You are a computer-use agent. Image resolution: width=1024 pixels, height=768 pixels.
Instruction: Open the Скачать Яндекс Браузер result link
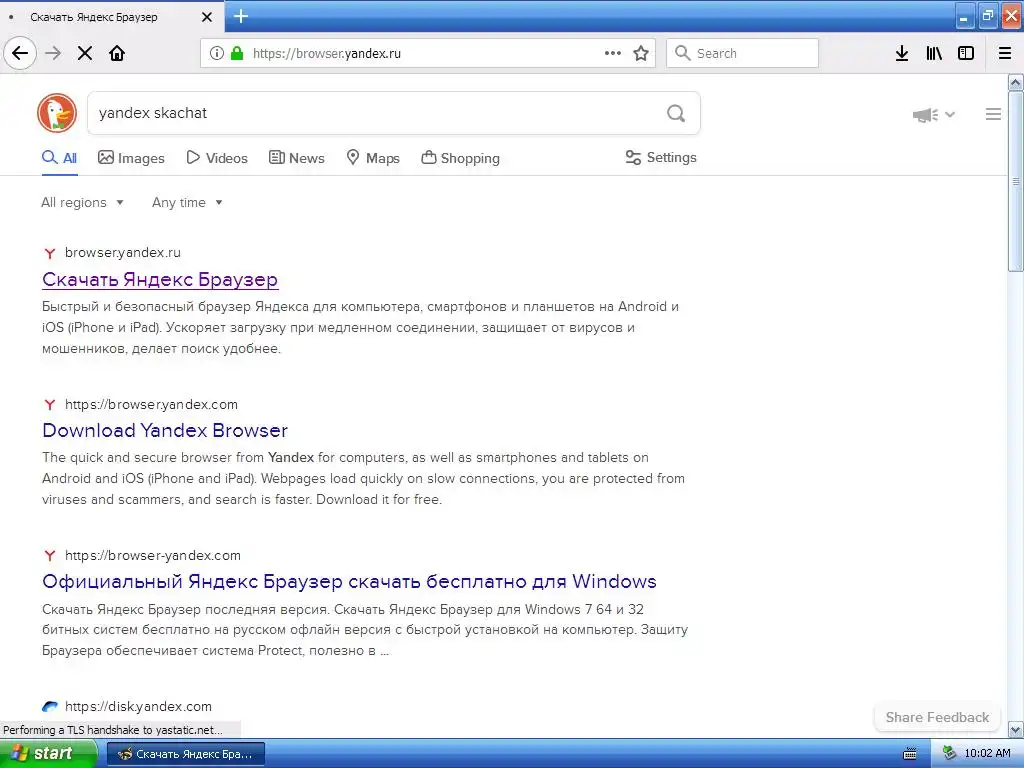[x=160, y=280]
